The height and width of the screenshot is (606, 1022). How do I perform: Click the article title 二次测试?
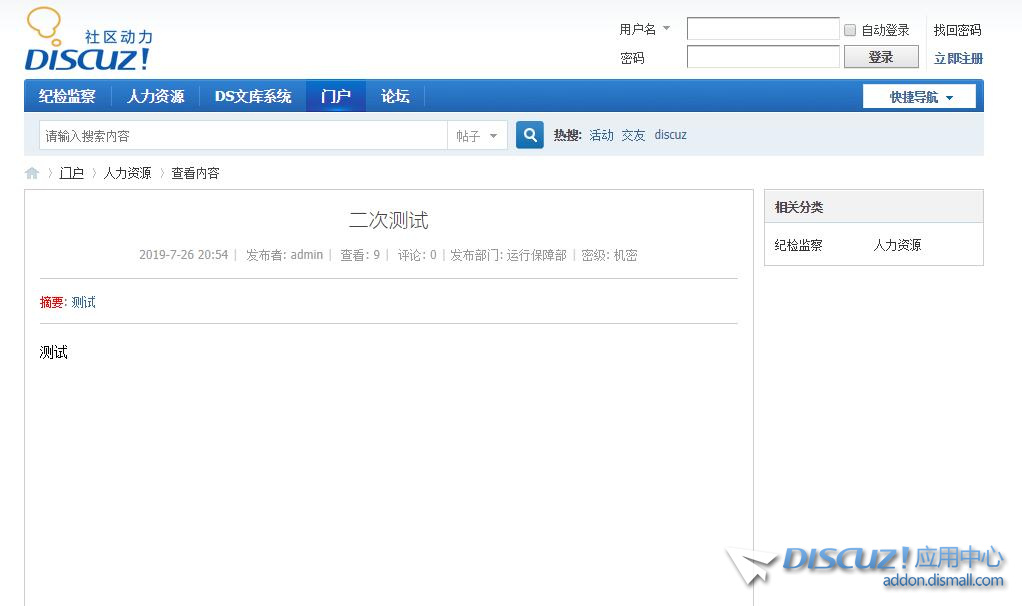tap(388, 220)
